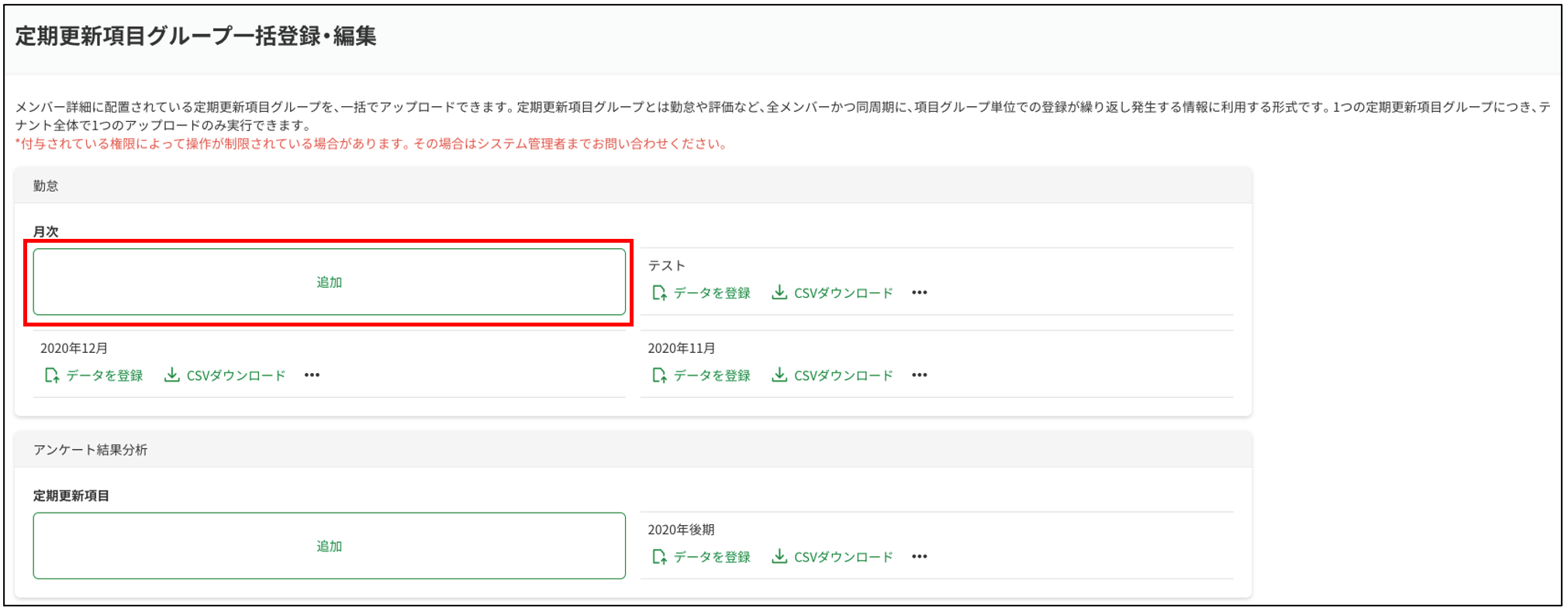1568x608 pixels.
Task: Select the データを登録 text for 2020年後期
Action: point(712,558)
